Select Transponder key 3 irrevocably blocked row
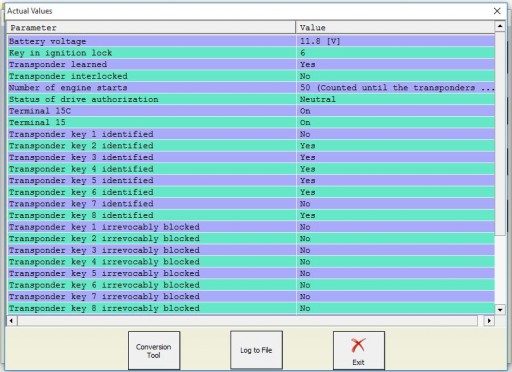Screen dimensions: 512x372 tap(251, 250)
